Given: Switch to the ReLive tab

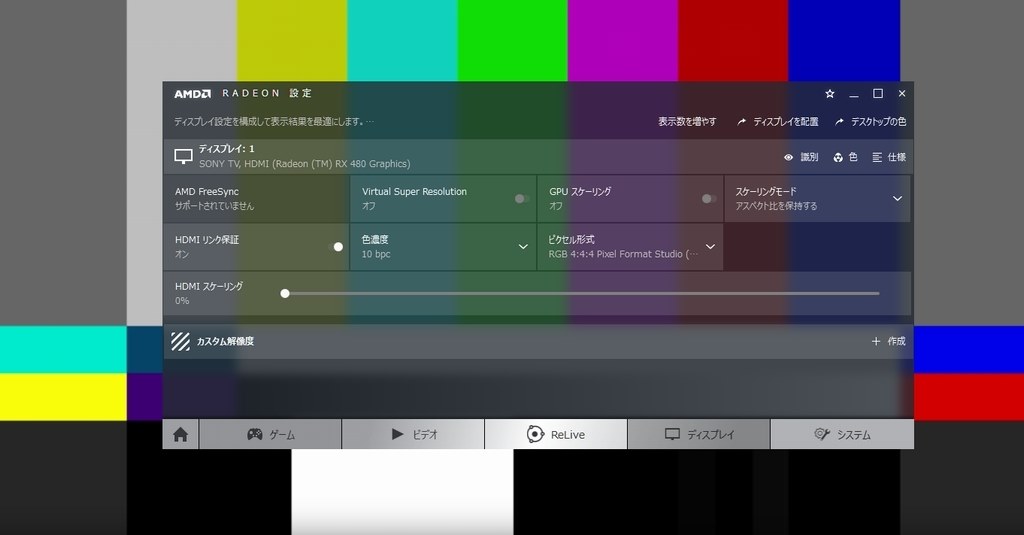Looking at the screenshot, I should click(556, 434).
